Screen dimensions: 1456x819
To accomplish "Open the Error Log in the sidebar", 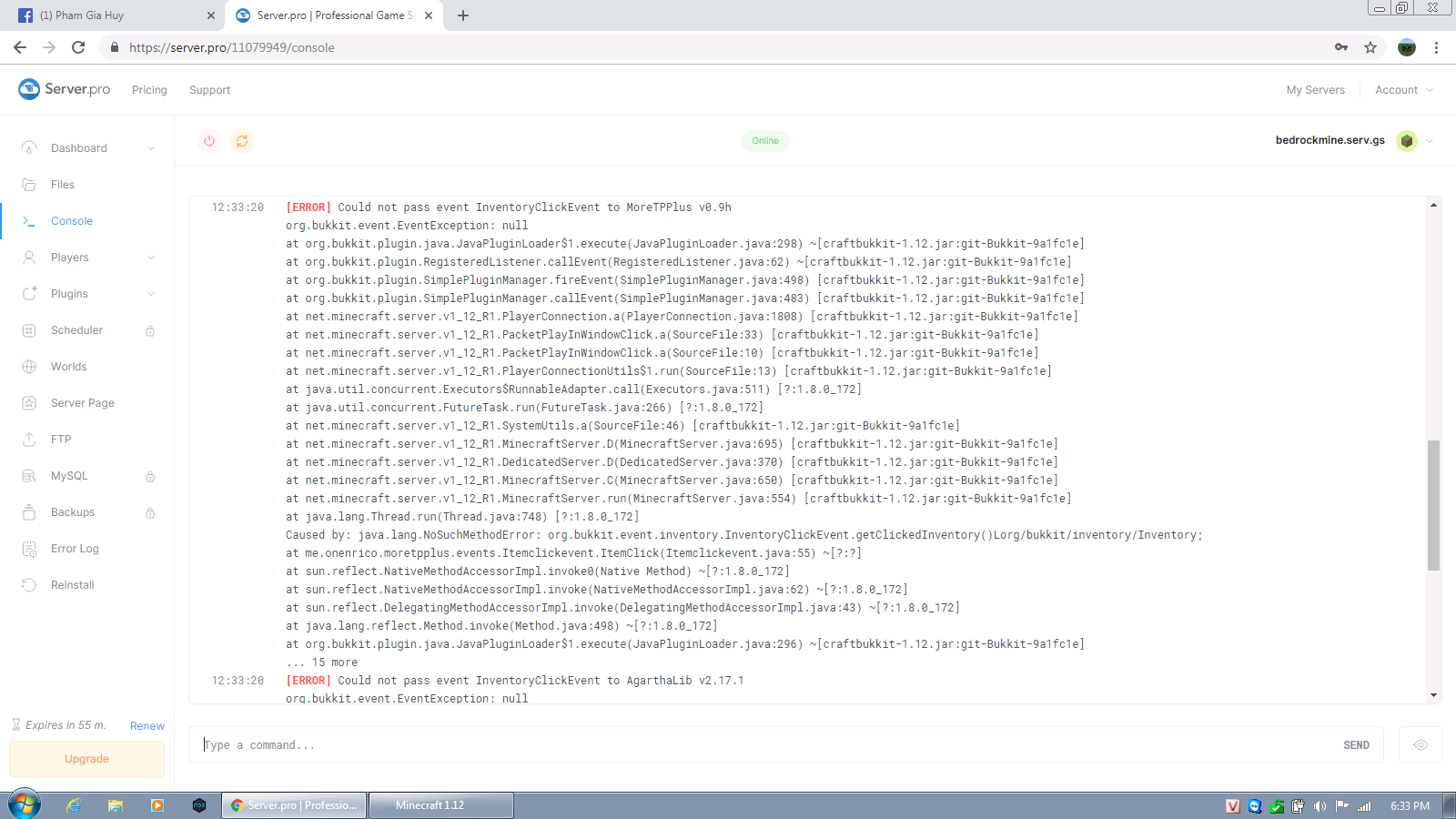I will [75, 549].
